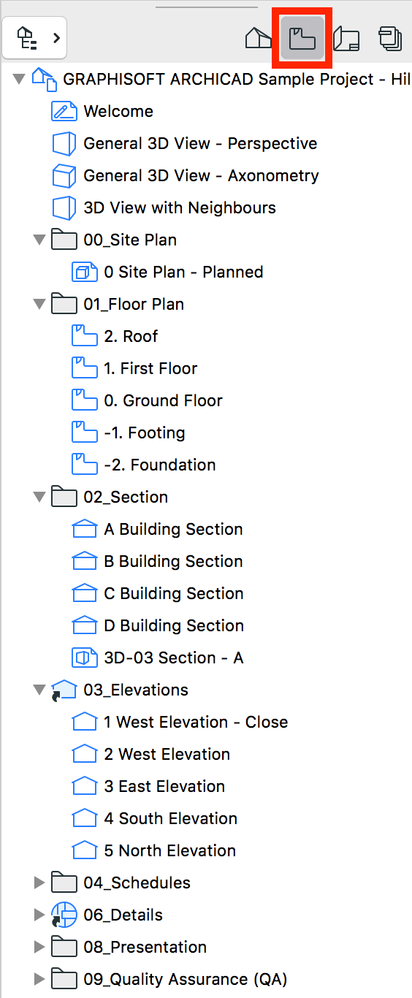
Task: Click the General 3D View - Axonometry icon
Action: [x=64, y=176]
